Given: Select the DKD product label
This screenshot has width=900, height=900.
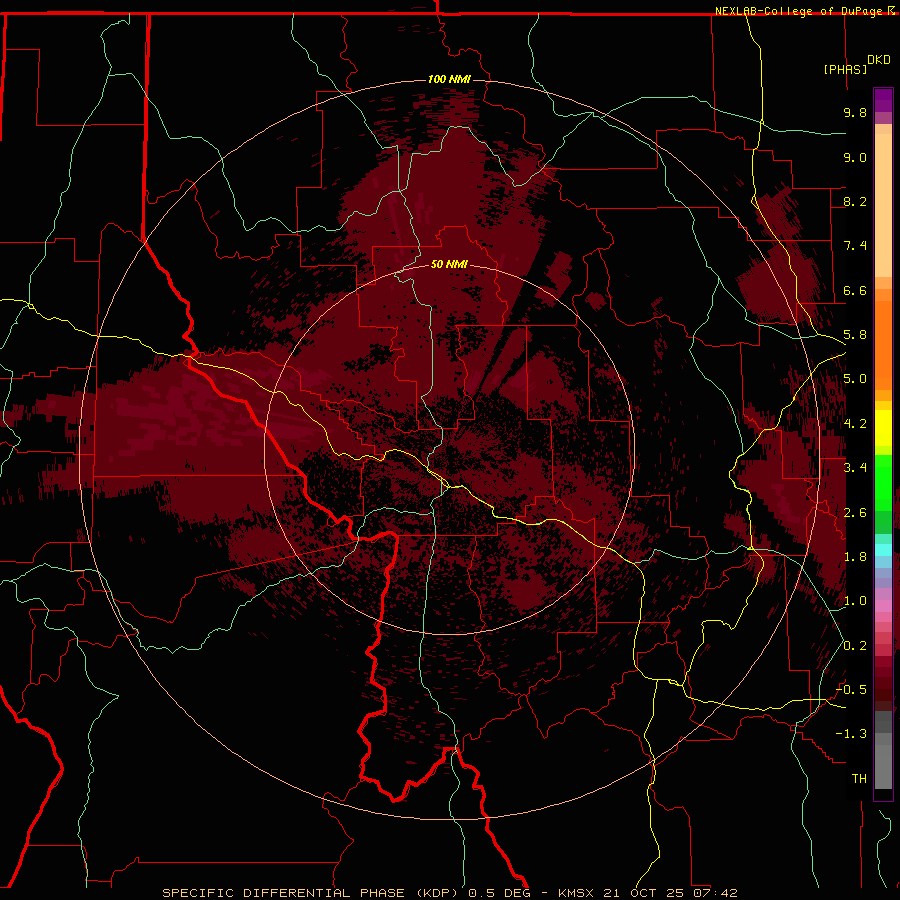Looking at the screenshot, I should [878, 60].
